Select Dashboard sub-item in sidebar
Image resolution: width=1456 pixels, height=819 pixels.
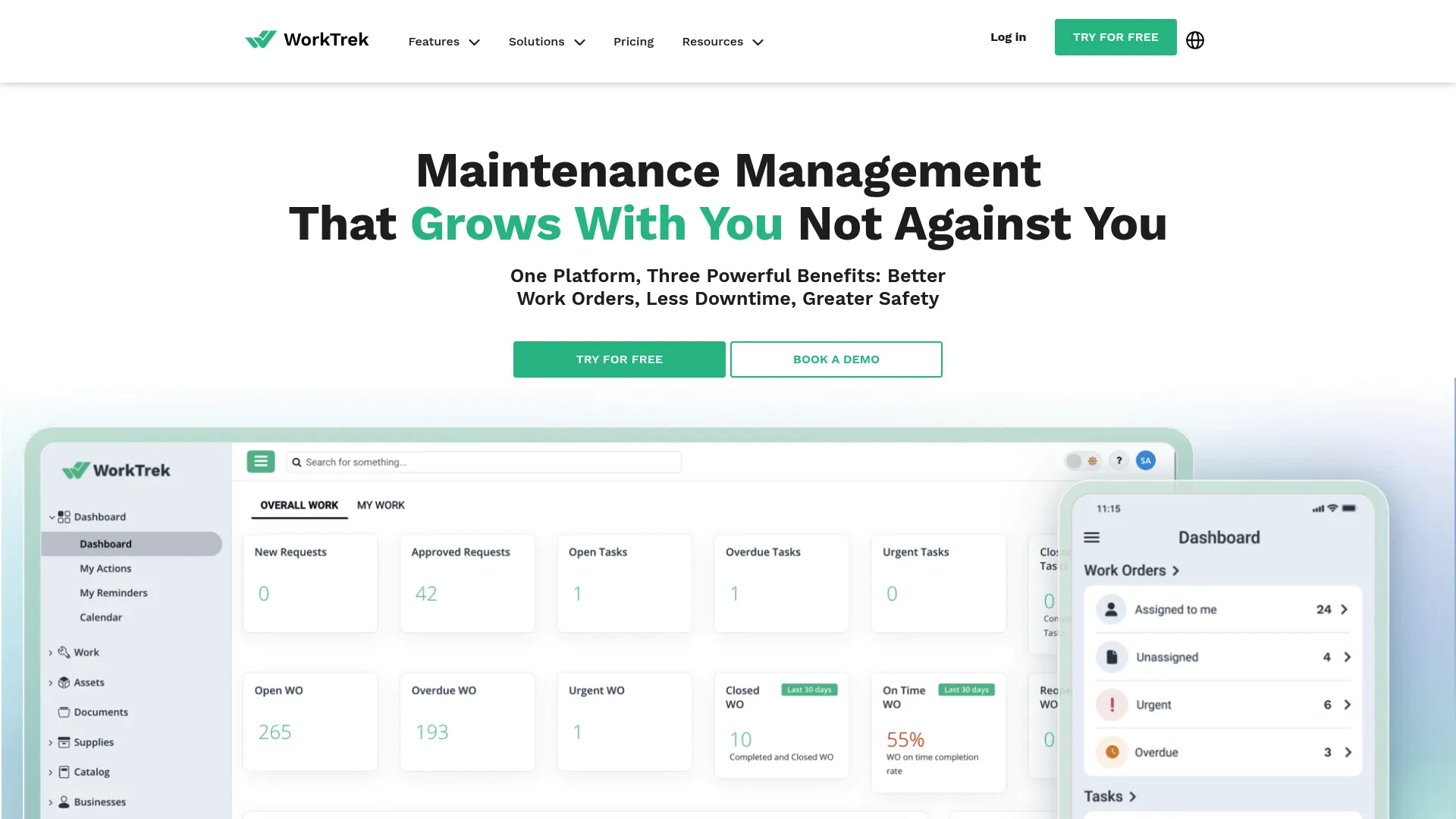pos(131,544)
